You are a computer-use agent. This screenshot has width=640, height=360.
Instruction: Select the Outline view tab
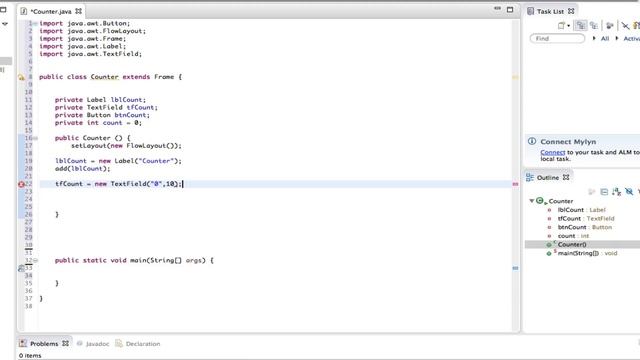(548, 178)
